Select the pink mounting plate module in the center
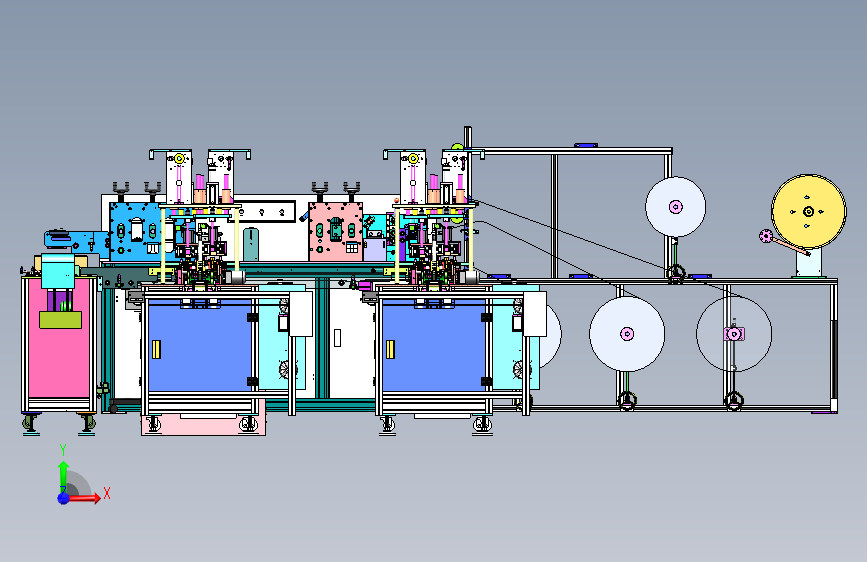This screenshot has width=867, height=562. (x=336, y=231)
